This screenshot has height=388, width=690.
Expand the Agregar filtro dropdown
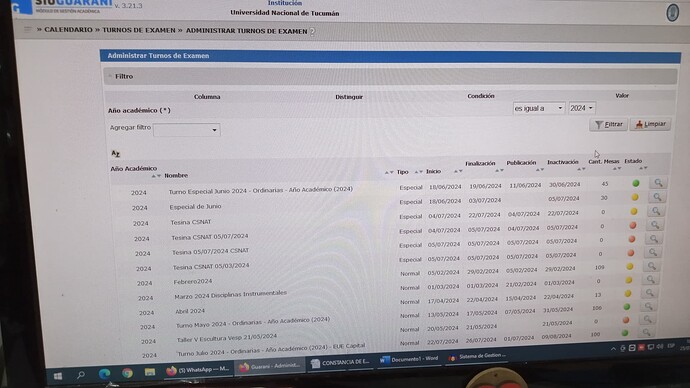click(x=187, y=130)
